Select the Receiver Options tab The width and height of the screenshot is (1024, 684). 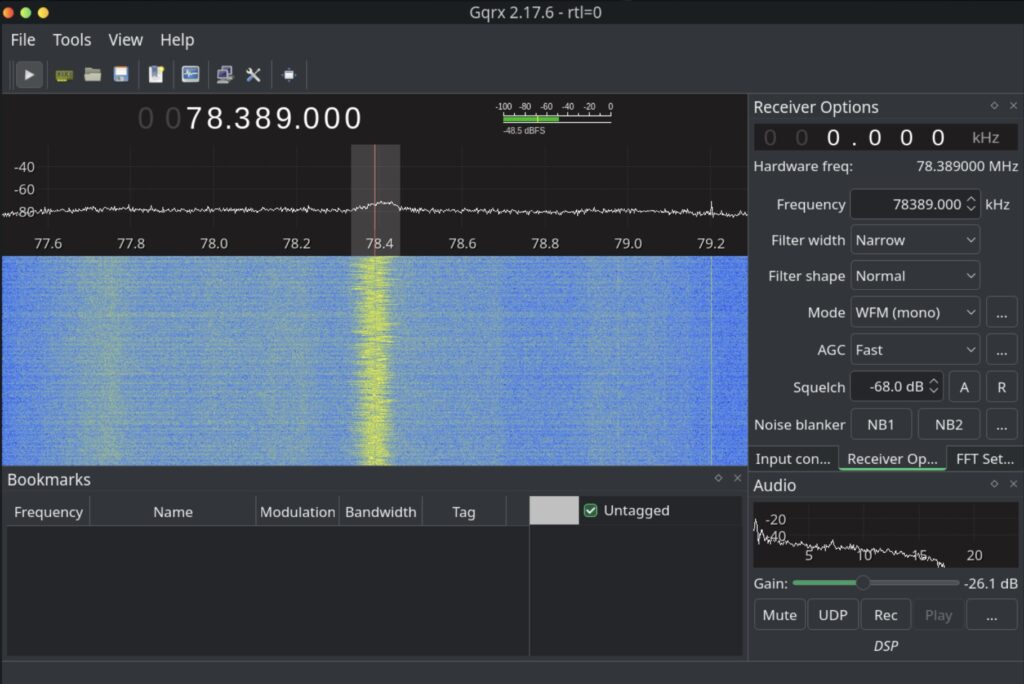(x=892, y=459)
